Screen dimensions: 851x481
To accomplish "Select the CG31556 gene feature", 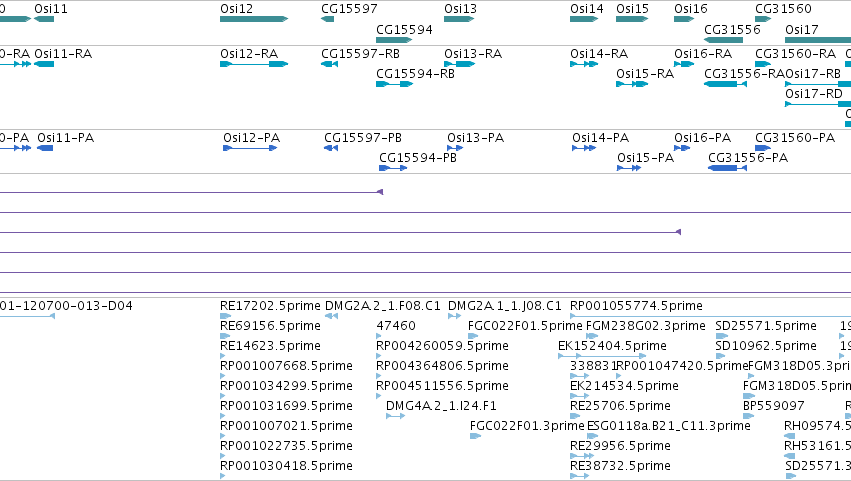I will pyautogui.click(x=723, y=40).
